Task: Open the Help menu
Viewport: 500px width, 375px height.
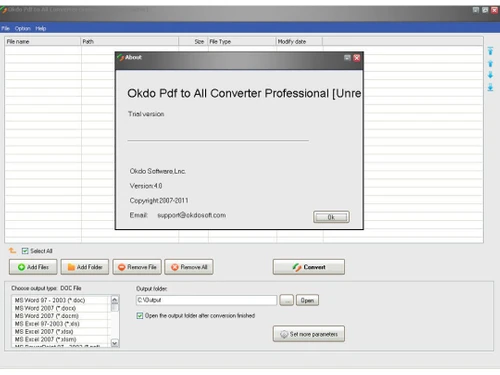Action: pos(41,28)
